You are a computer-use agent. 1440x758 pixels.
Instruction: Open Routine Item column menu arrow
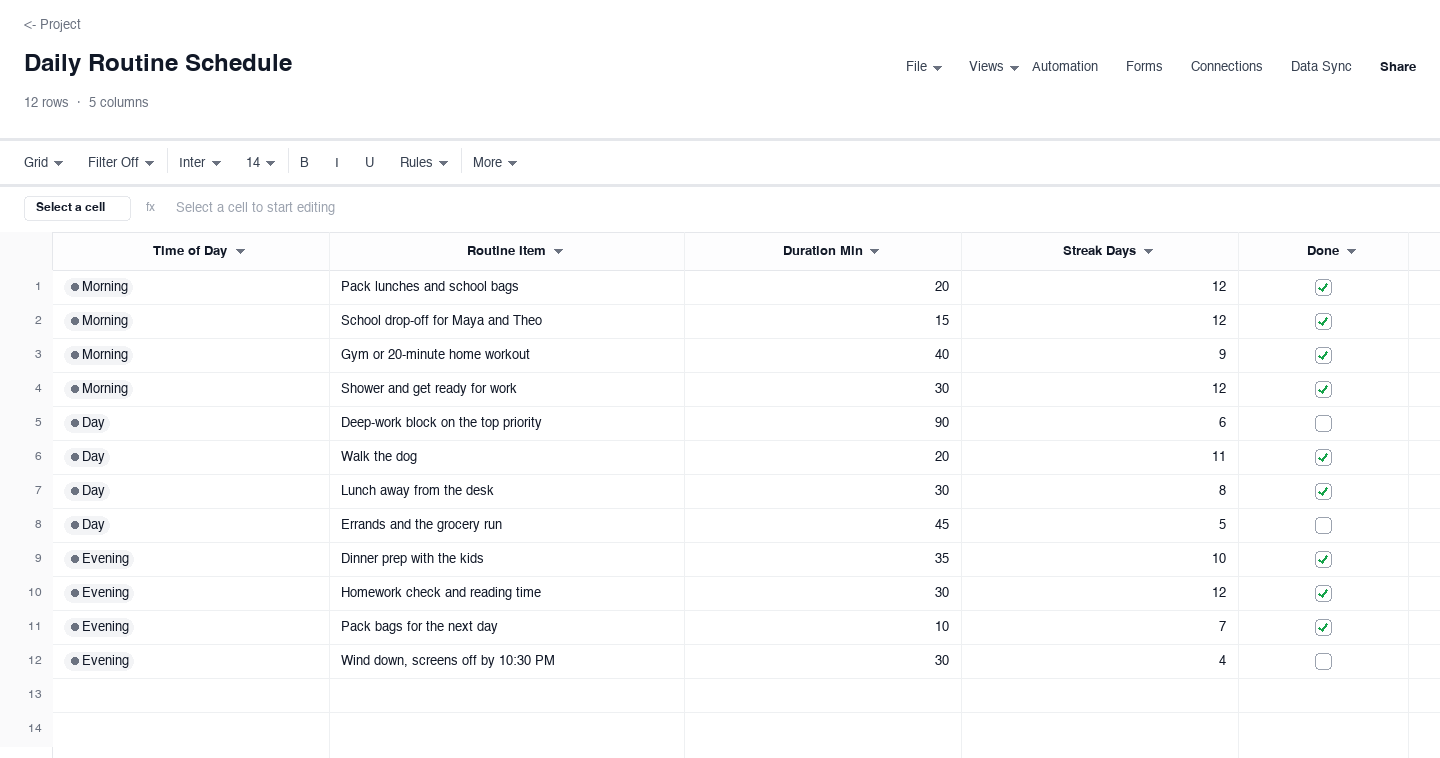point(558,252)
